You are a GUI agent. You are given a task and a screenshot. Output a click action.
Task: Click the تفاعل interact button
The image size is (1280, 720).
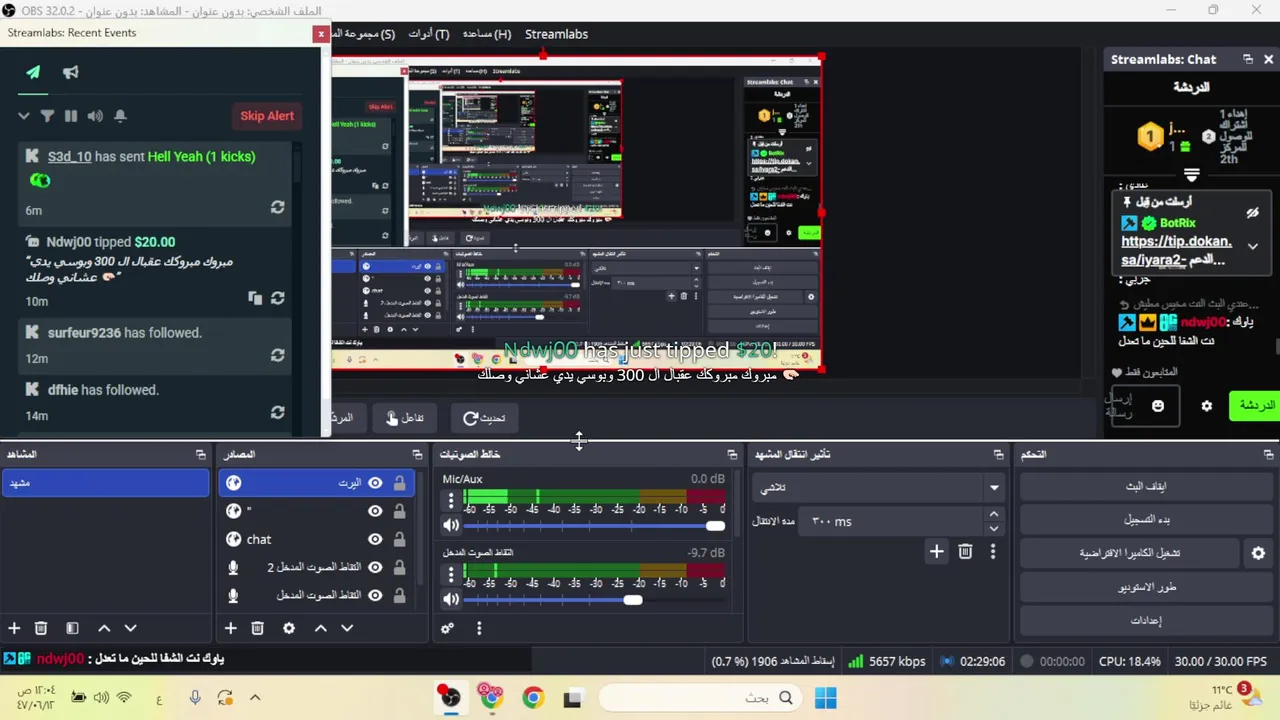pos(405,418)
